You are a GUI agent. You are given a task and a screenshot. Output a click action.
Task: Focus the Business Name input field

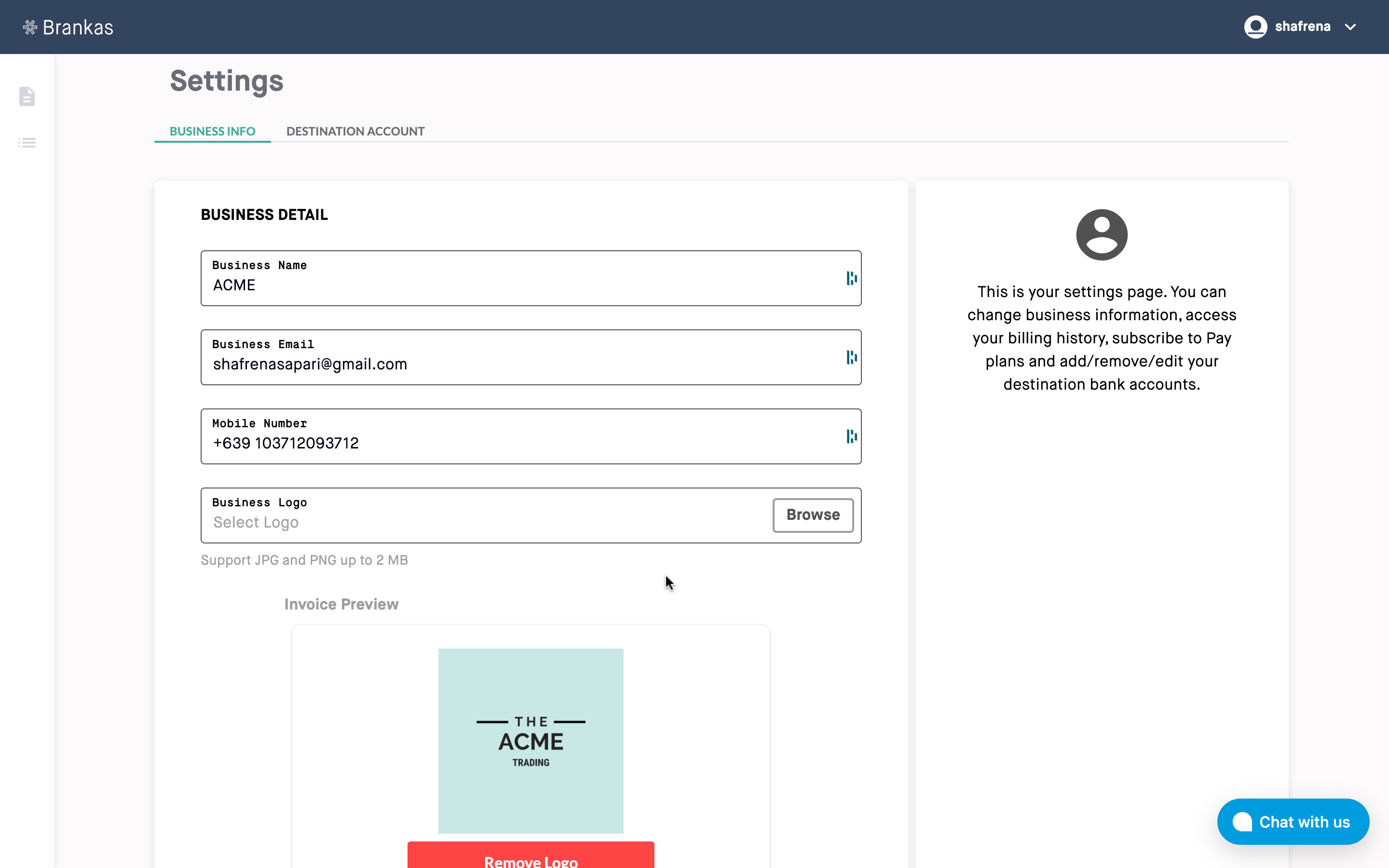point(517,285)
